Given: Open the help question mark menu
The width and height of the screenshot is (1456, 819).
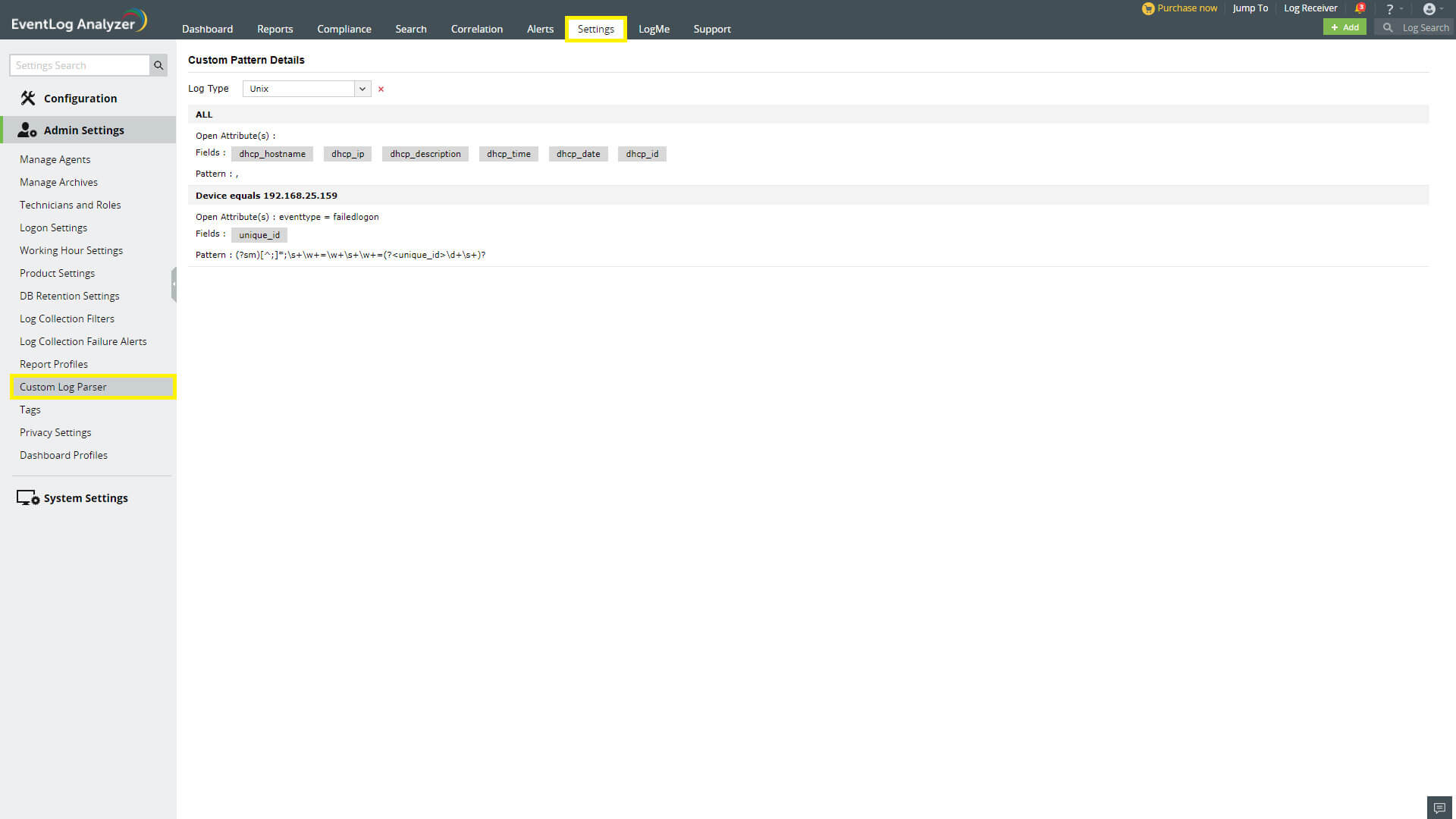Looking at the screenshot, I should point(1389,9).
